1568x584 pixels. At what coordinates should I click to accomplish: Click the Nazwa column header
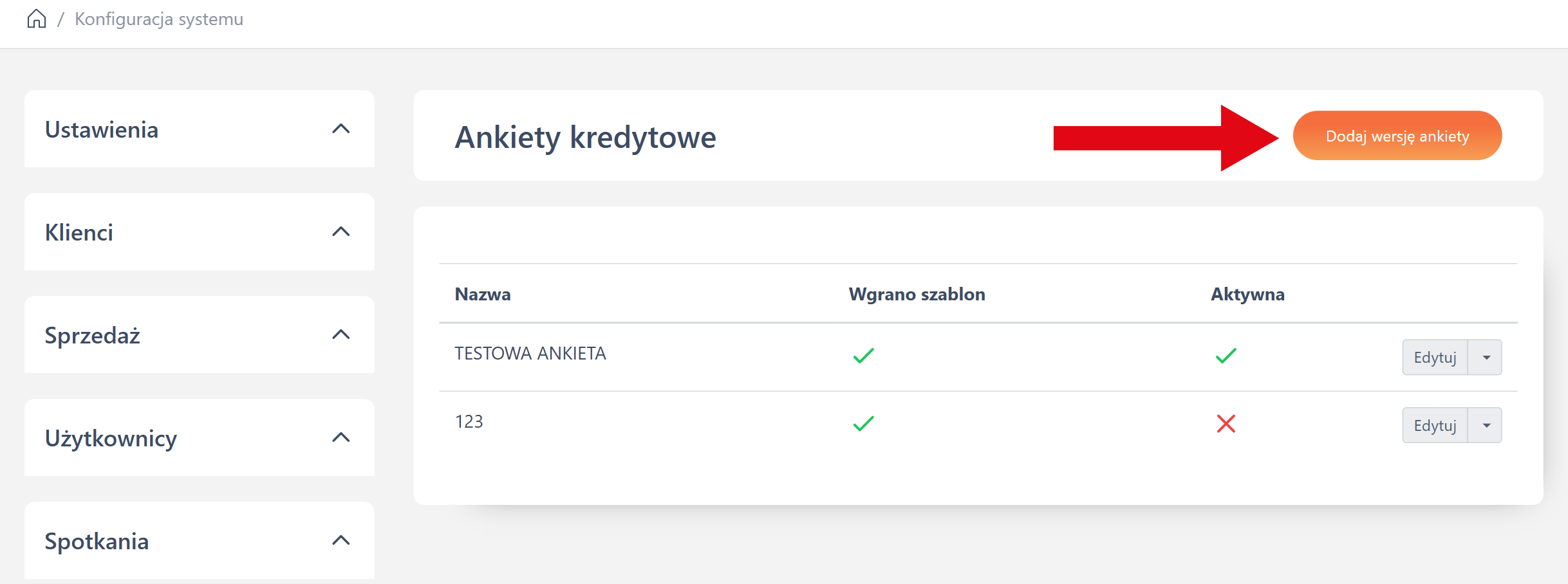coord(483,295)
